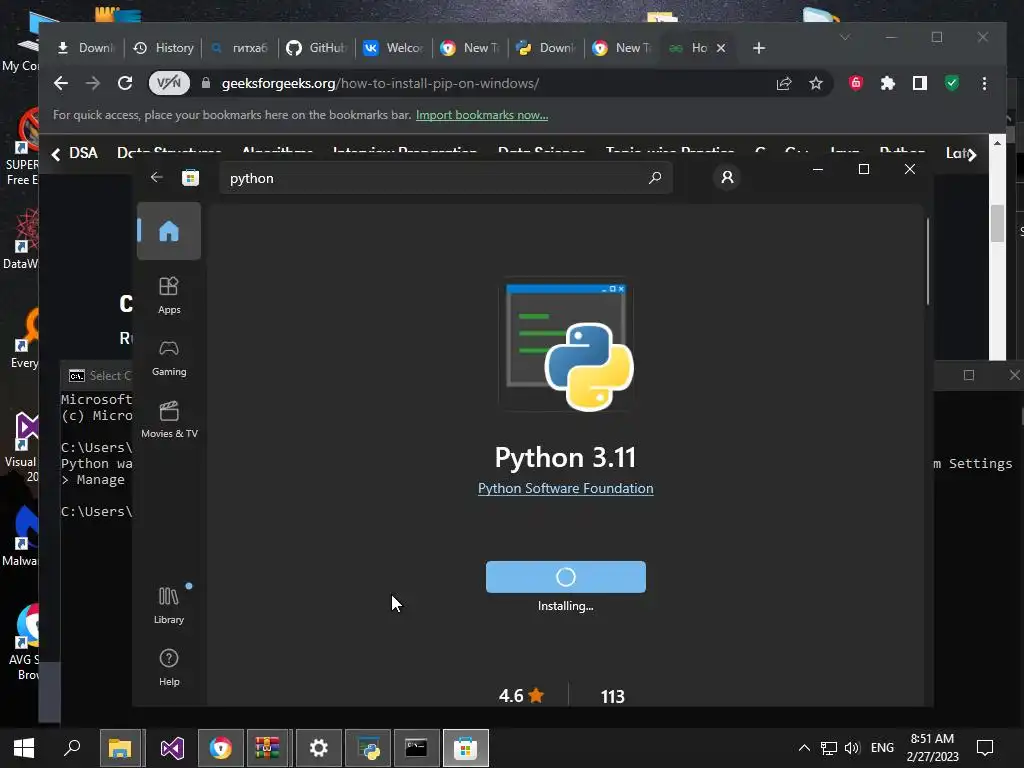Switch to the GitHub tab

pyautogui.click(x=317, y=48)
